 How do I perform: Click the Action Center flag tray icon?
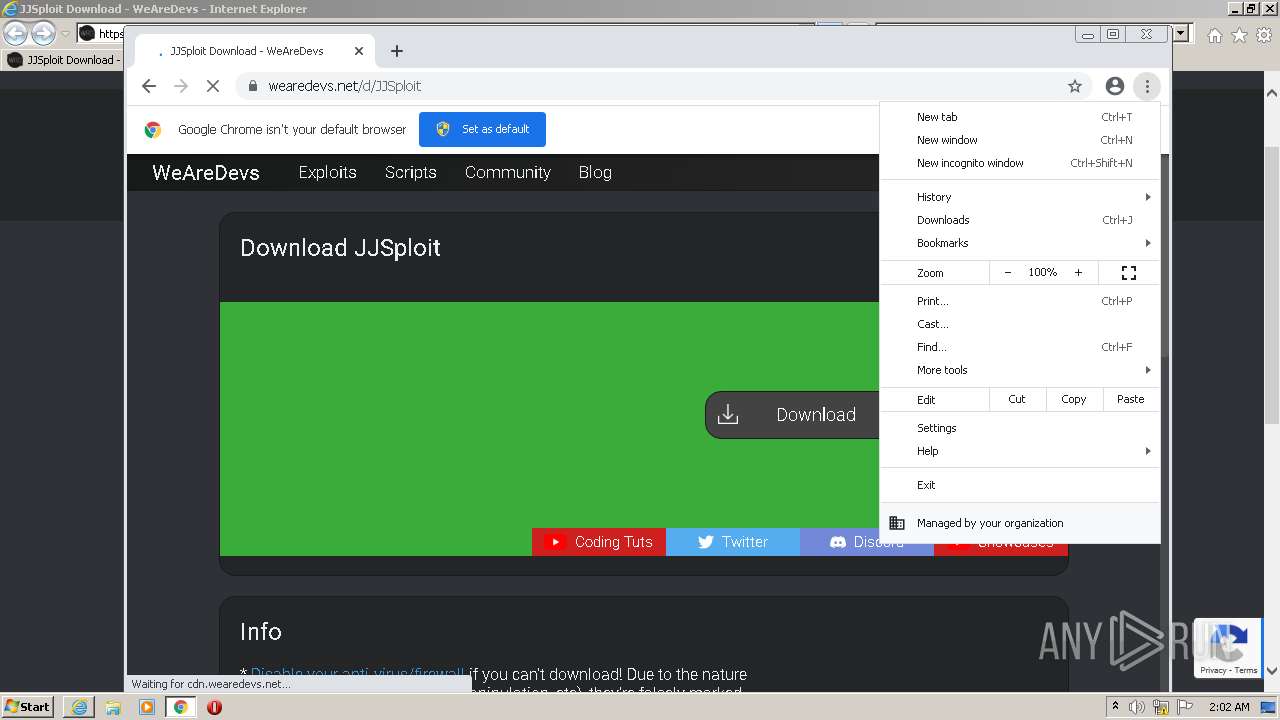tap(1183, 707)
